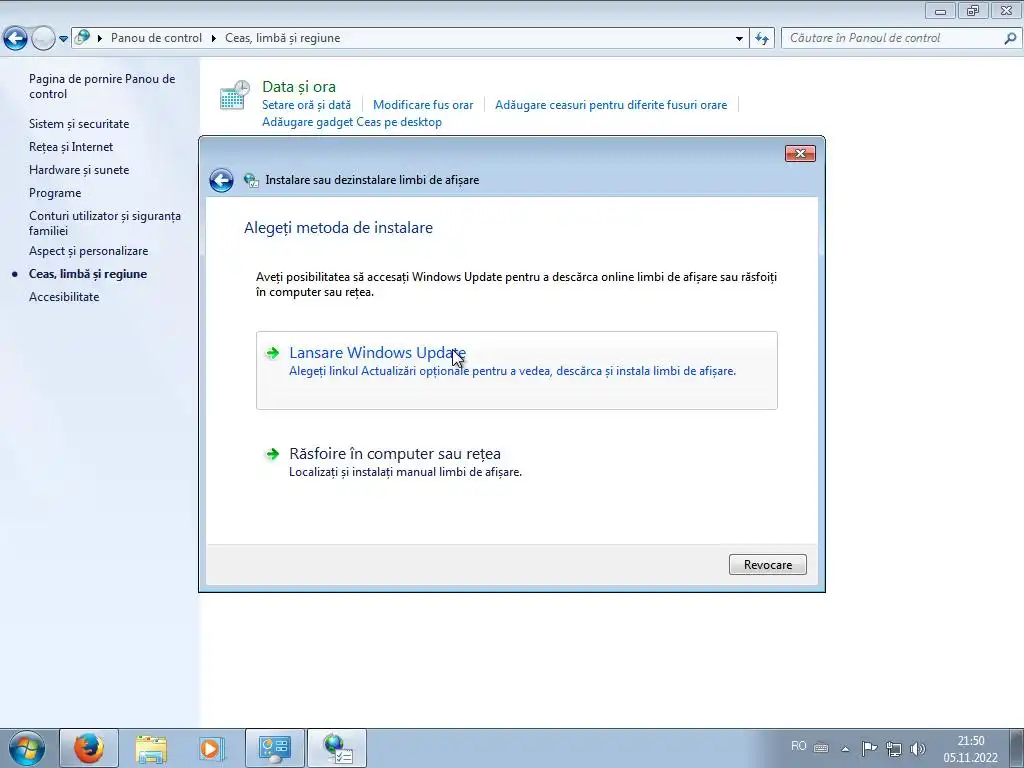The image size is (1024, 768).
Task: Click the taskbar clock showing 21:50
Action: [970, 749]
